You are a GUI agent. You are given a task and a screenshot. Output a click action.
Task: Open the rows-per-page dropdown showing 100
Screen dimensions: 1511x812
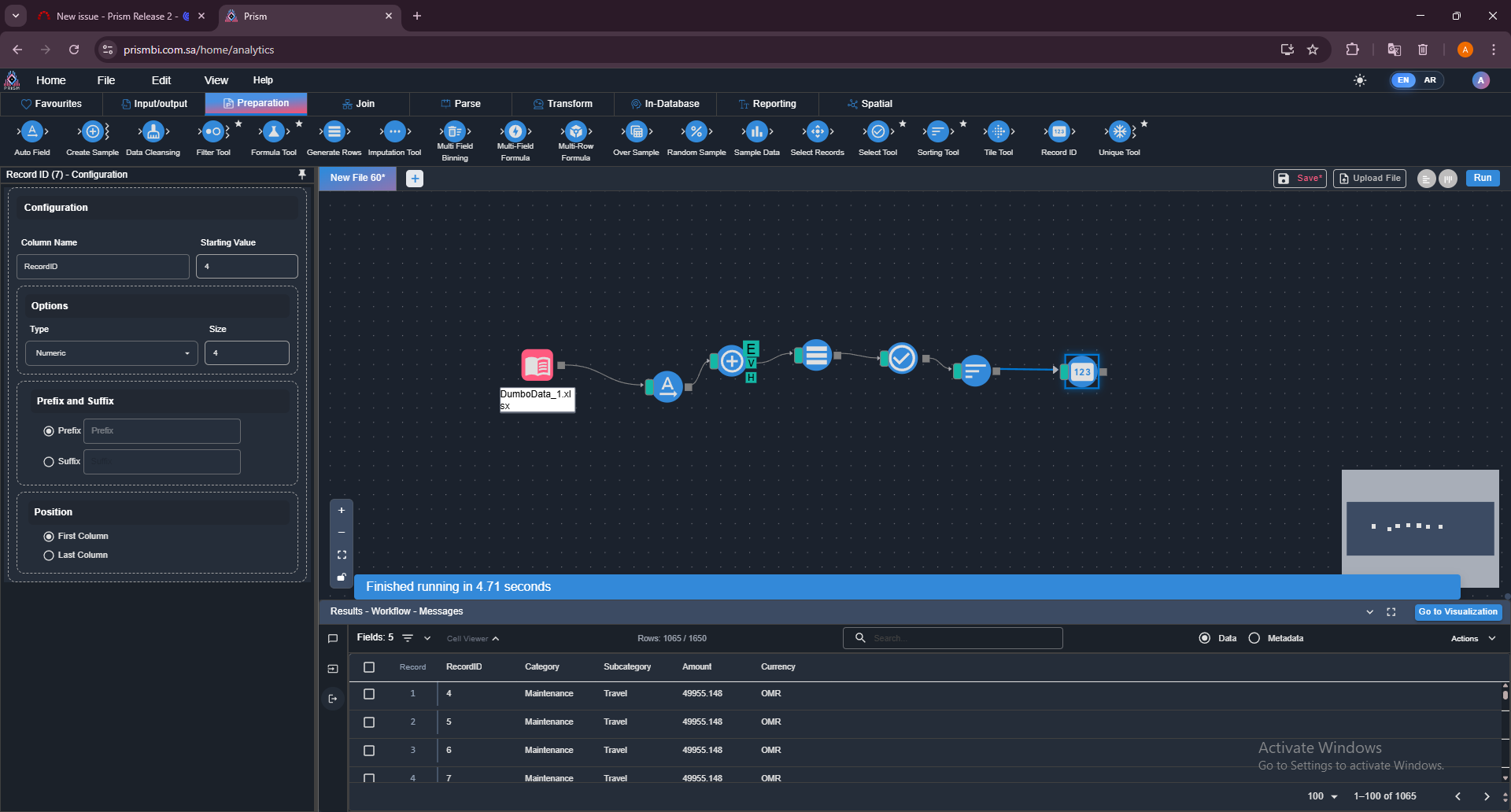tap(1322, 796)
